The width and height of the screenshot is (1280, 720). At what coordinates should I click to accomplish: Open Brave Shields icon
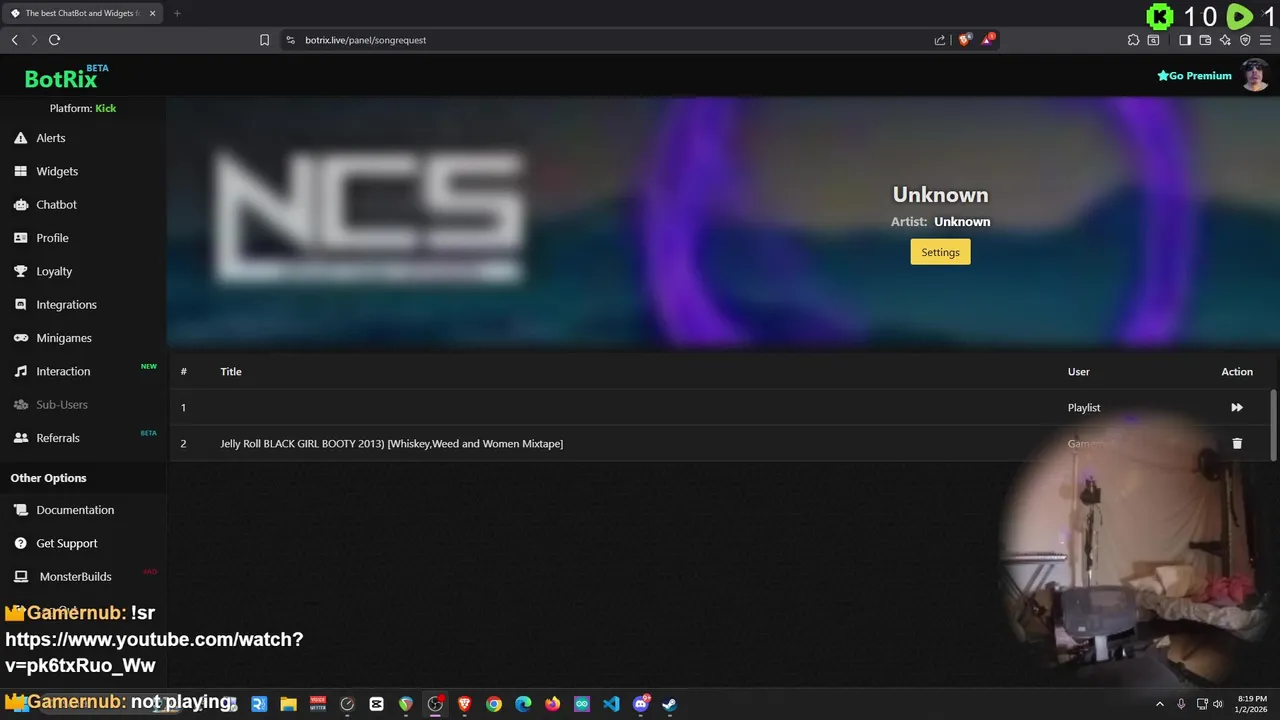click(x=965, y=40)
